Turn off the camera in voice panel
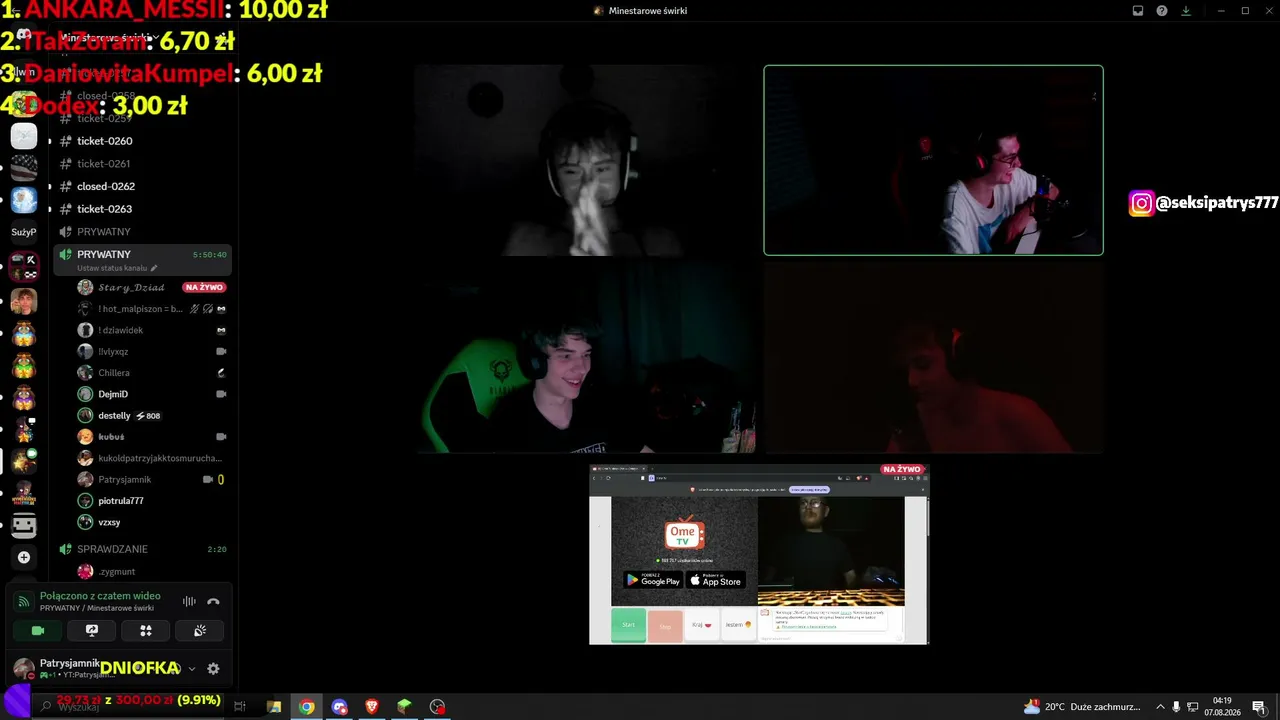This screenshot has width=1280, height=720. click(38, 631)
